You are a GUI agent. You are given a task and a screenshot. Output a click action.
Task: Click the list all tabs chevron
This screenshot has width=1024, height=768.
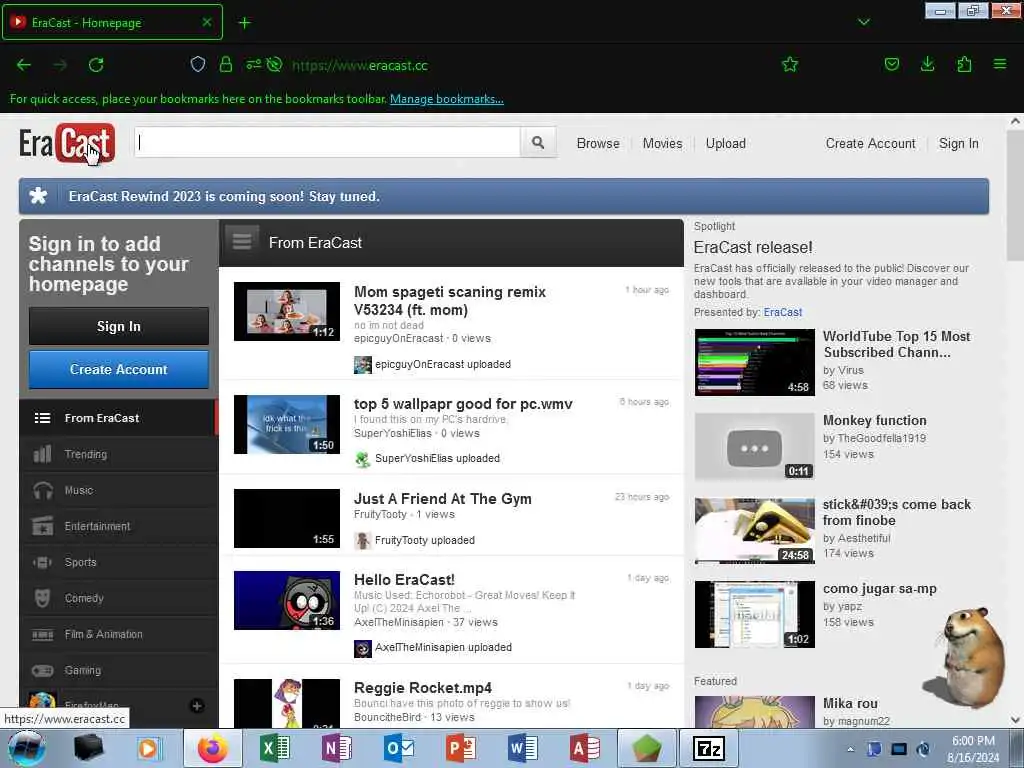pyautogui.click(x=864, y=22)
